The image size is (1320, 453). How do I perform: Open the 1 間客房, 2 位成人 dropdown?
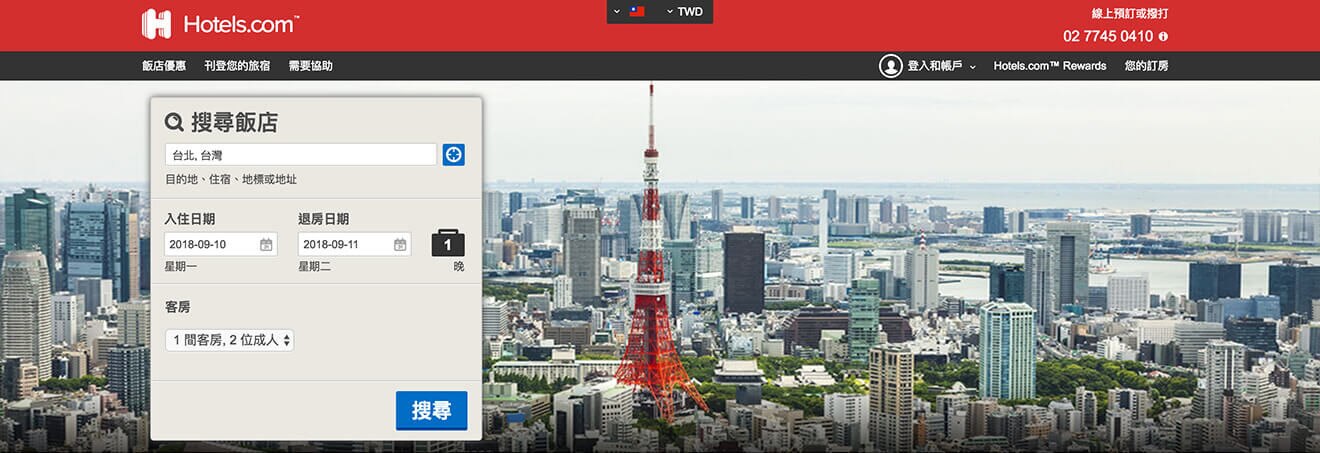click(229, 341)
